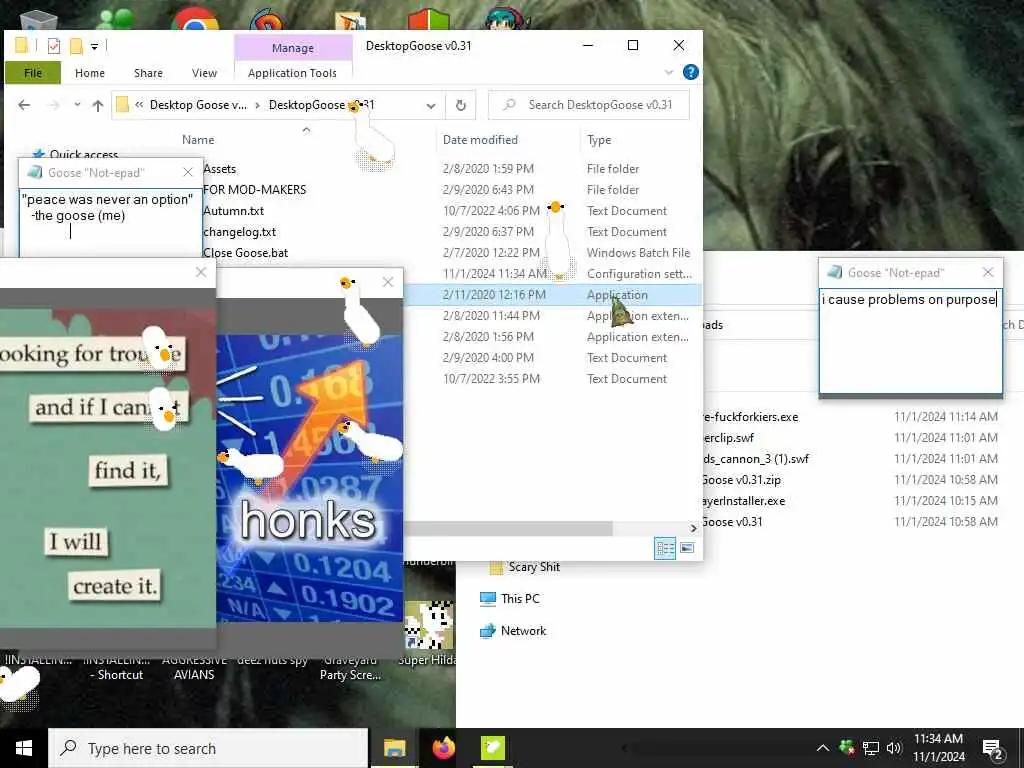Sort by Date modified column header

(480, 140)
